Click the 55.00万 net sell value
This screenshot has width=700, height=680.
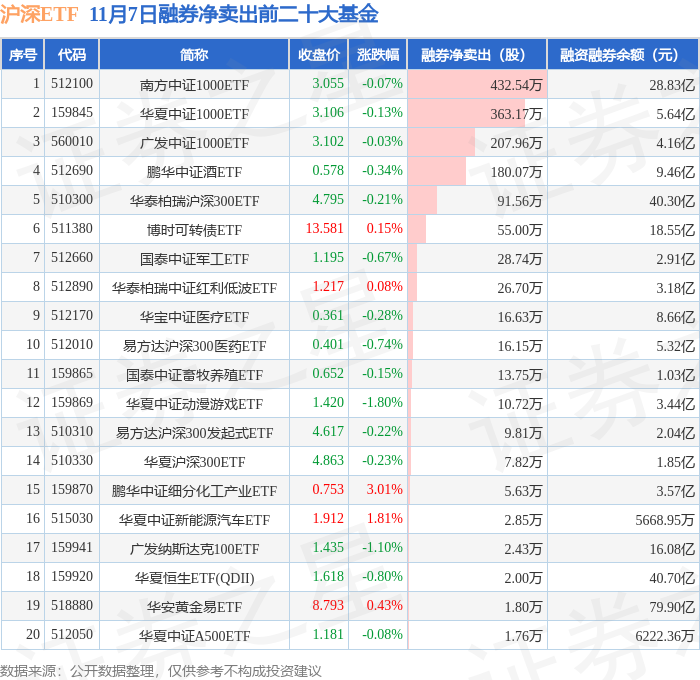pos(520,230)
